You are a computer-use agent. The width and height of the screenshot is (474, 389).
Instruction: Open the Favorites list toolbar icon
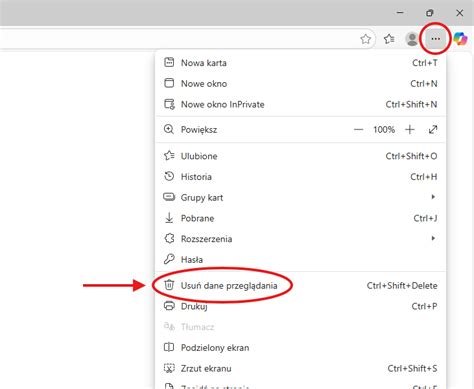pyautogui.click(x=389, y=39)
